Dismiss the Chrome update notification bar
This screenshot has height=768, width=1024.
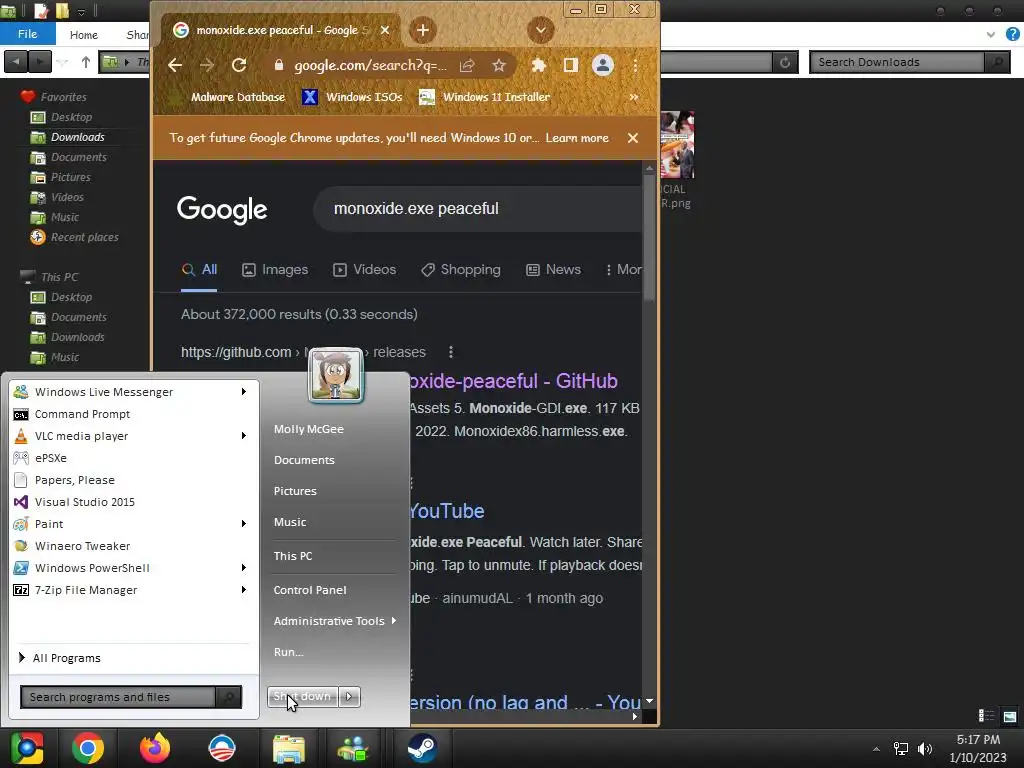[632, 138]
